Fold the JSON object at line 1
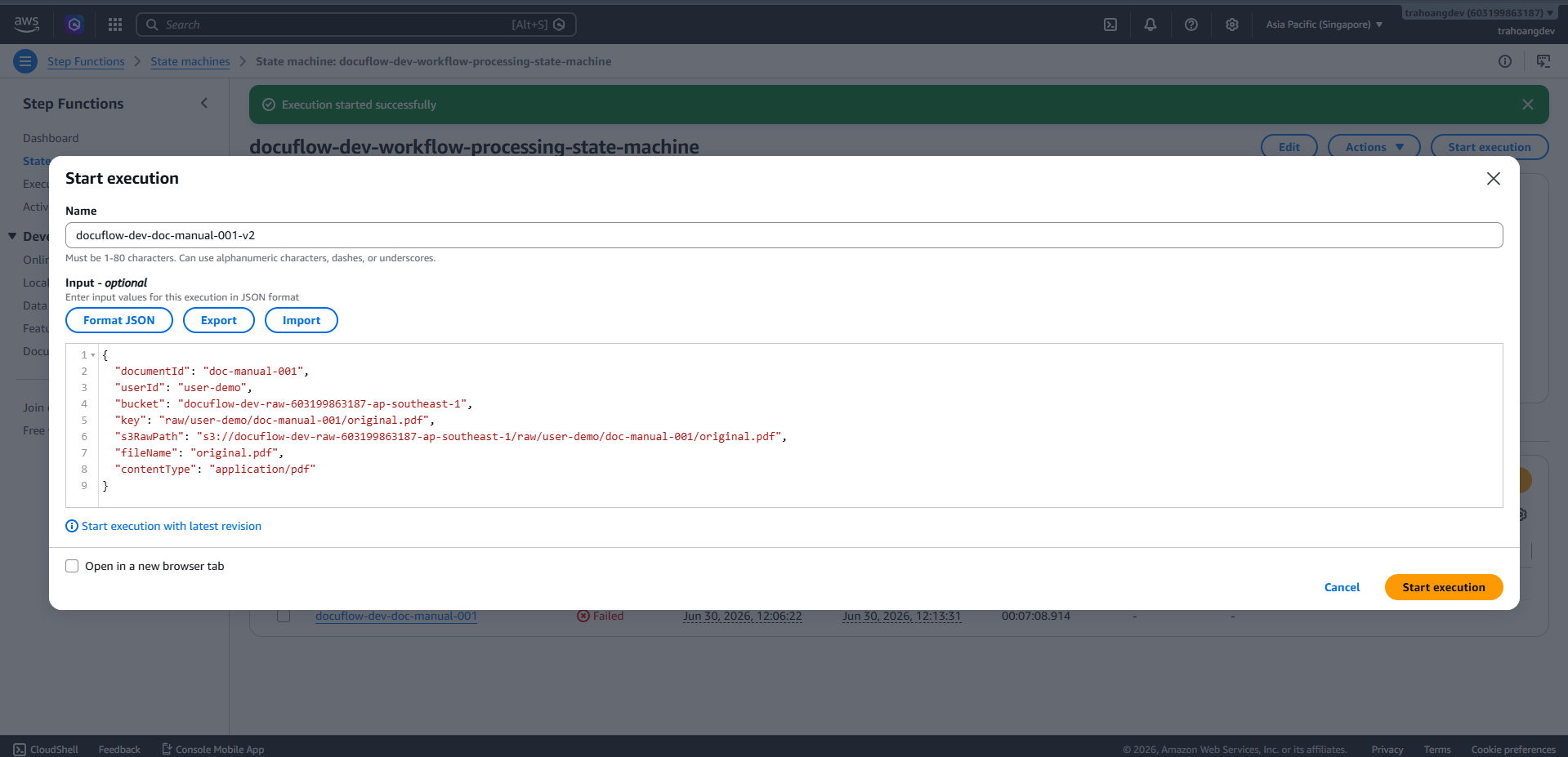This screenshot has height=757, width=1568. pos(93,355)
